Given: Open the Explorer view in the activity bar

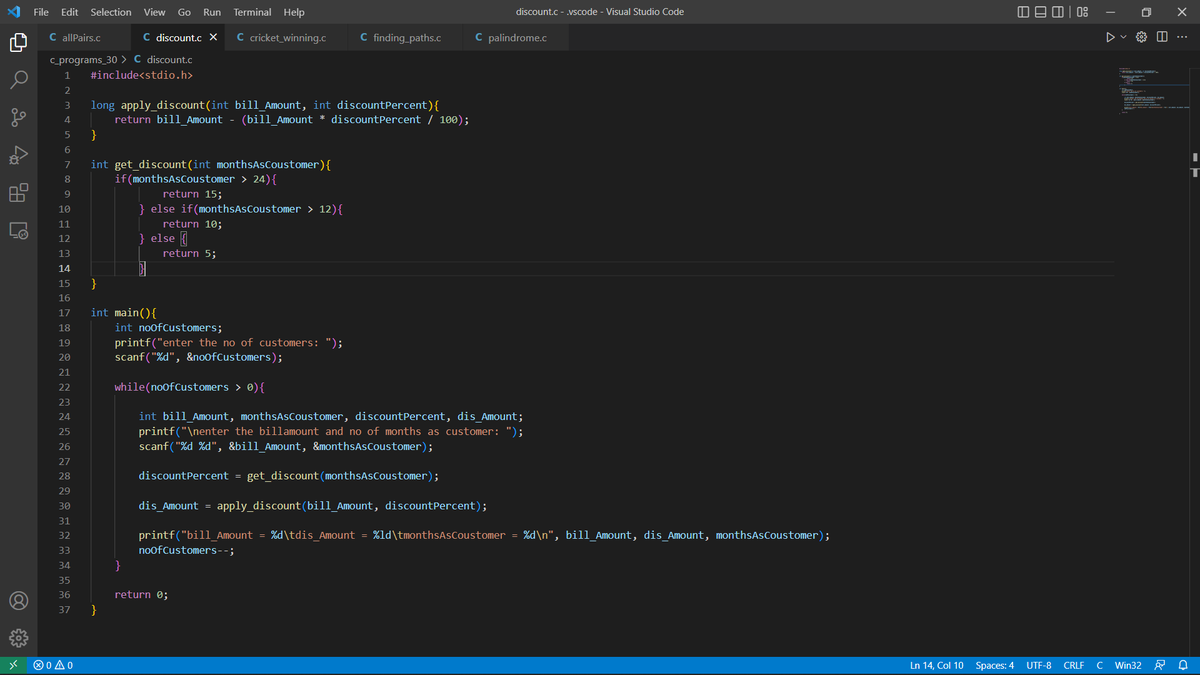Looking at the screenshot, I should 18,43.
